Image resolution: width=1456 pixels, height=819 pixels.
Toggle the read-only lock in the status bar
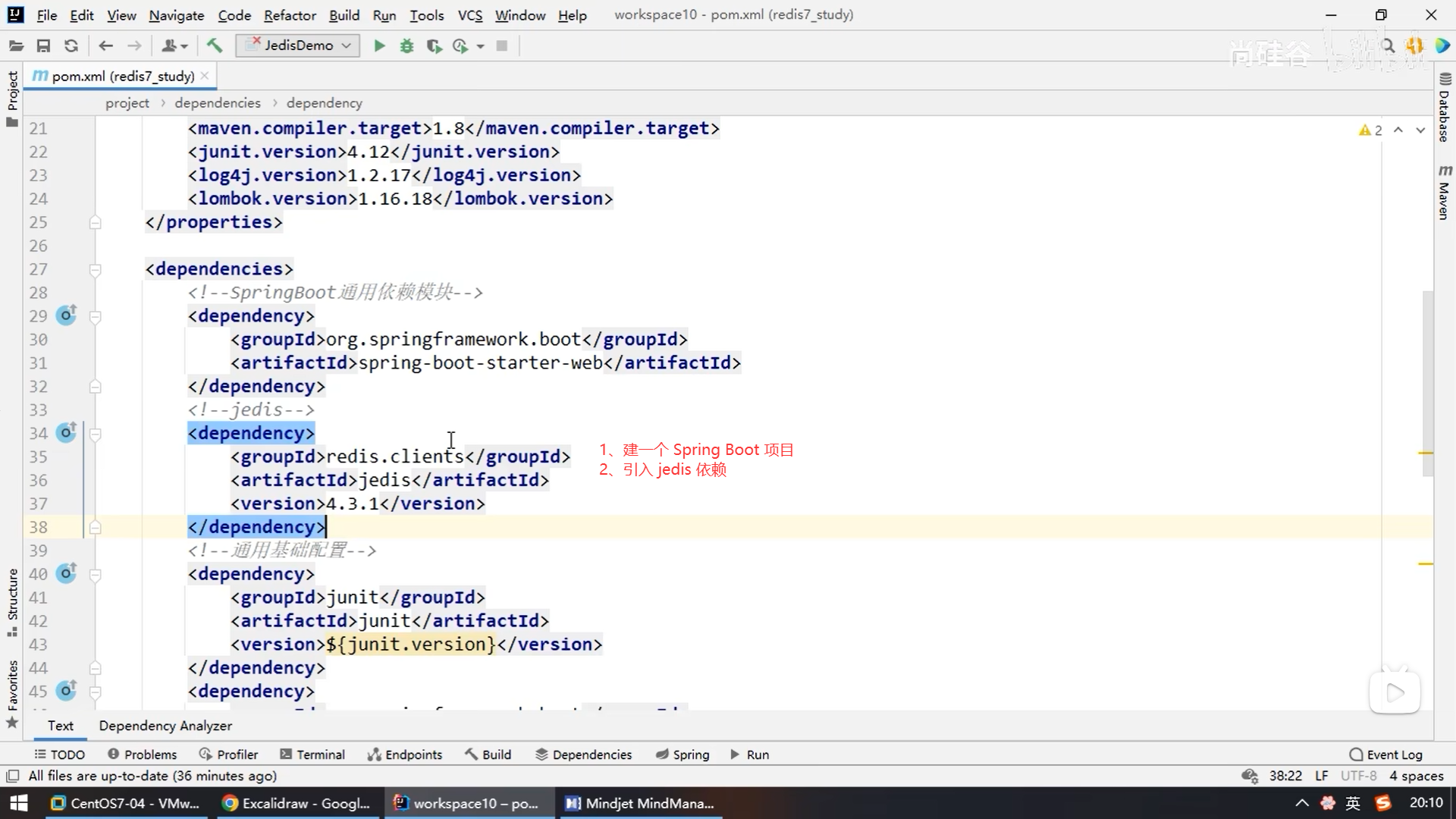pos(1250,776)
